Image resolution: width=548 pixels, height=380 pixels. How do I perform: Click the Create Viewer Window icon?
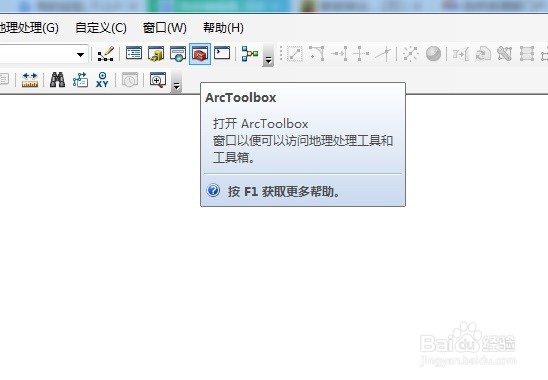(158, 80)
